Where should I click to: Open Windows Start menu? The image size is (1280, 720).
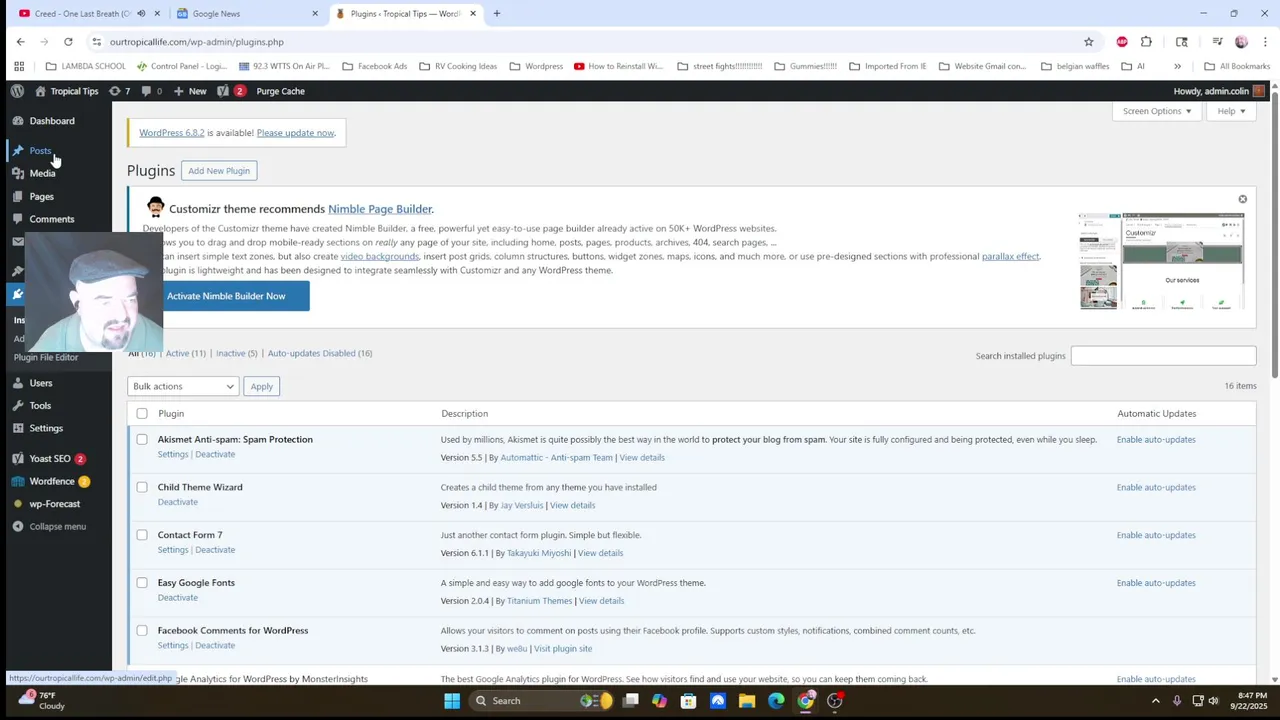click(x=452, y=701)
